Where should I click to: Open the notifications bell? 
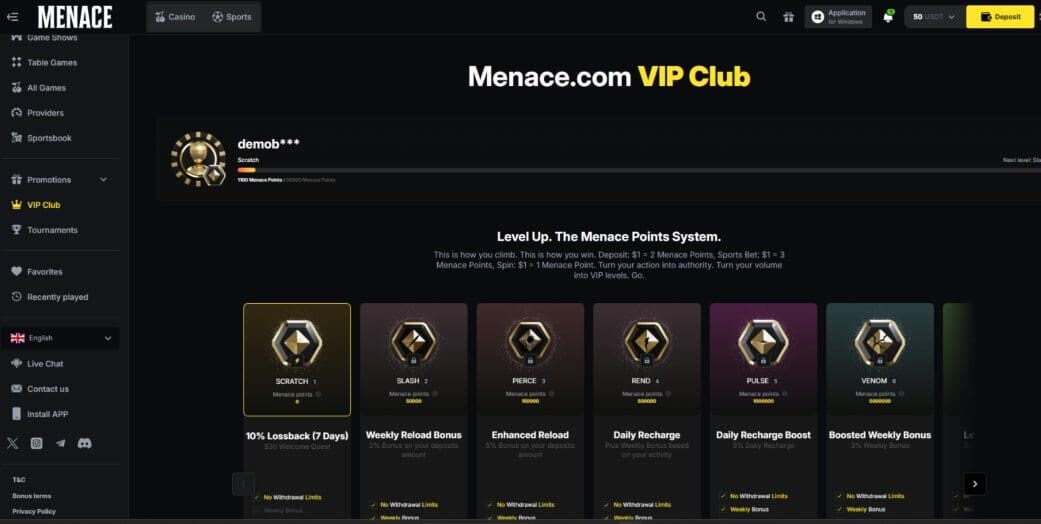point(888,17)
